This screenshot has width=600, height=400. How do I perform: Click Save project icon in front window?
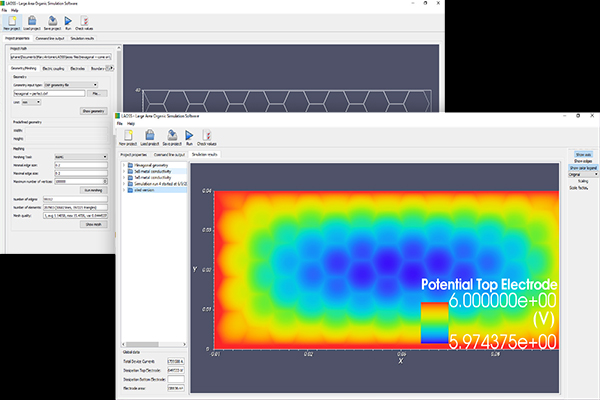(x=172, y=135)
